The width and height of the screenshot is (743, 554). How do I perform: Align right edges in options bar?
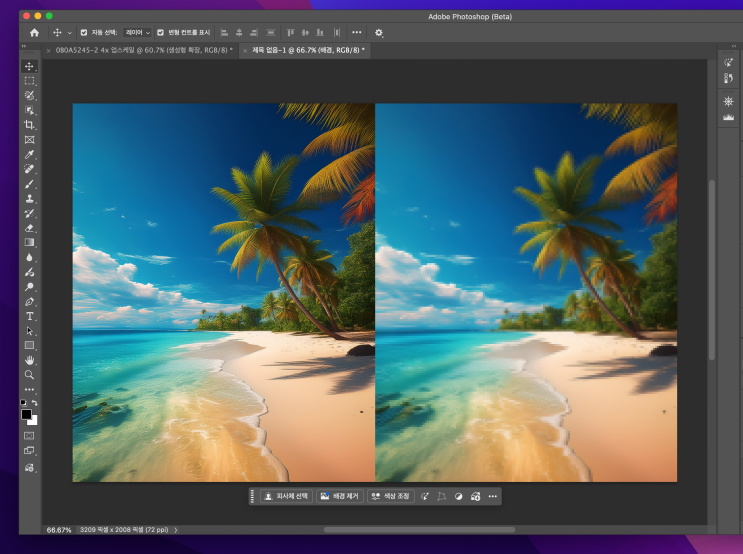[x=254, y=33]
